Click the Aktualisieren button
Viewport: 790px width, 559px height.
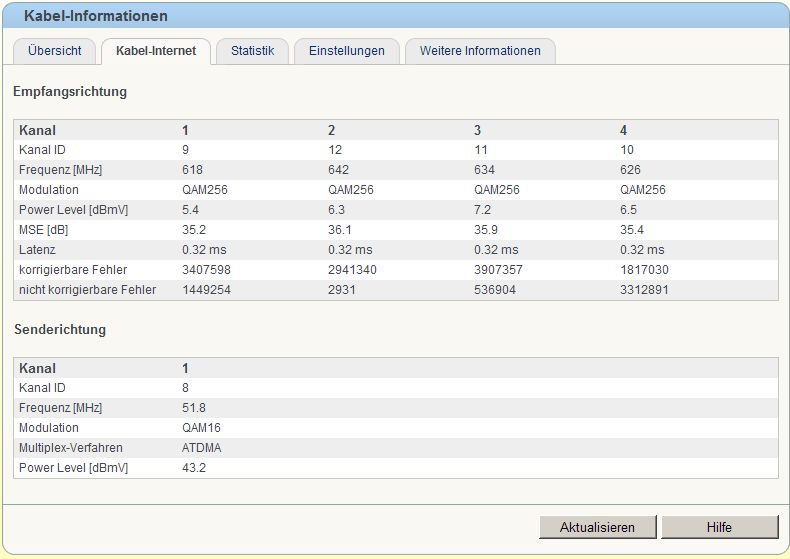click(598, 527)
